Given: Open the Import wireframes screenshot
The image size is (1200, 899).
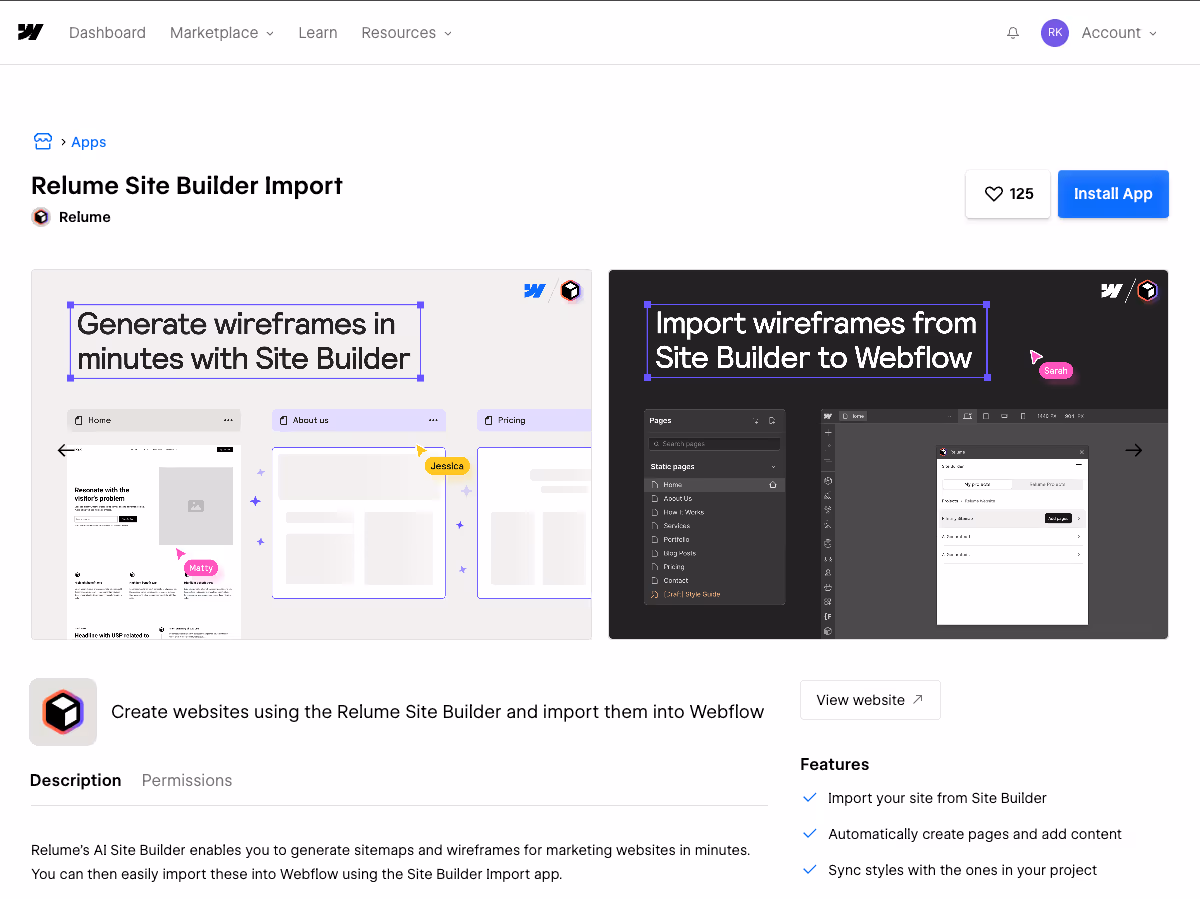Looking at the screenshot, I should click(888, 454).
